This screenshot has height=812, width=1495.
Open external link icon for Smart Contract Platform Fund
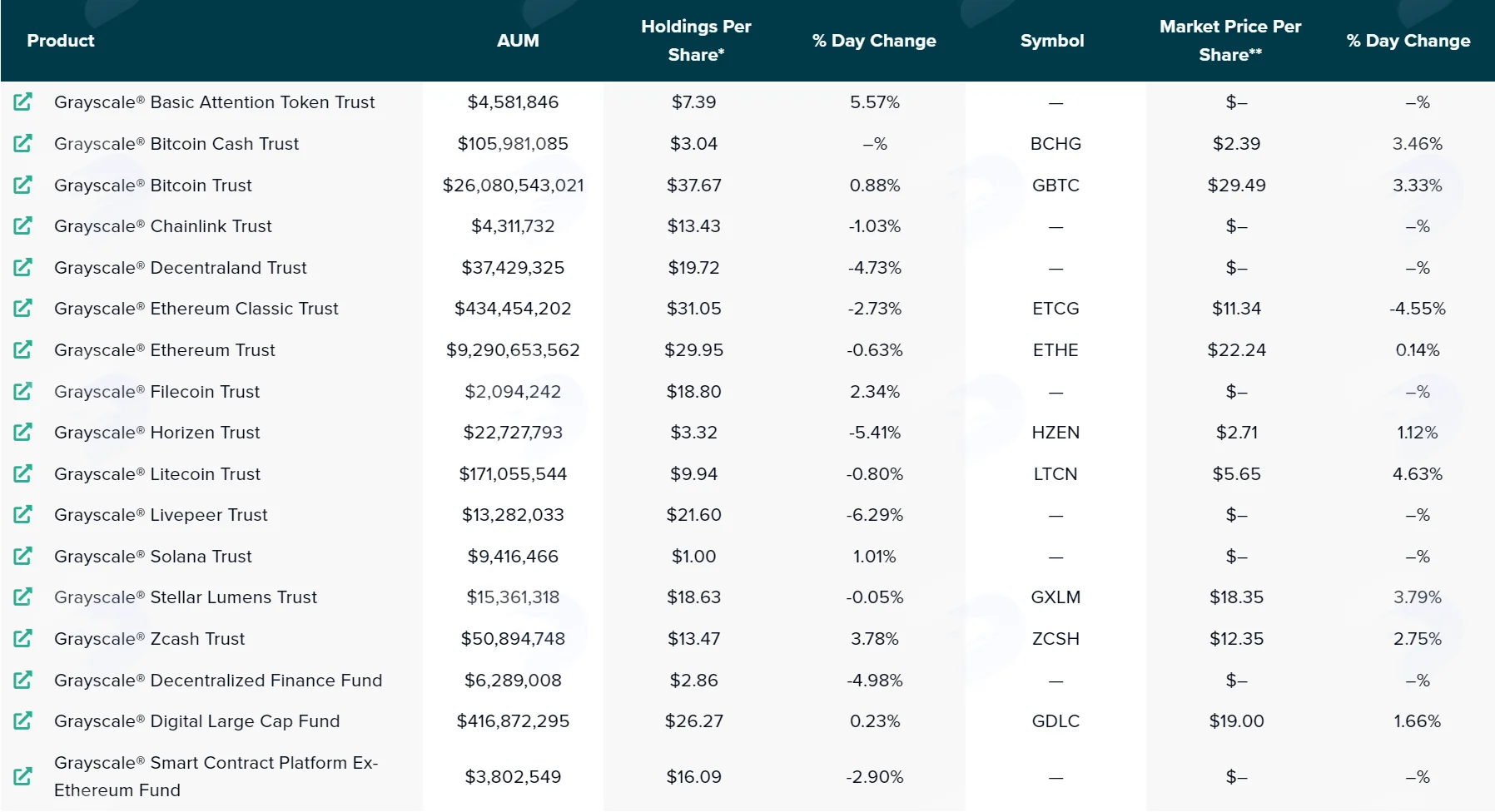[x=22, y=776]
